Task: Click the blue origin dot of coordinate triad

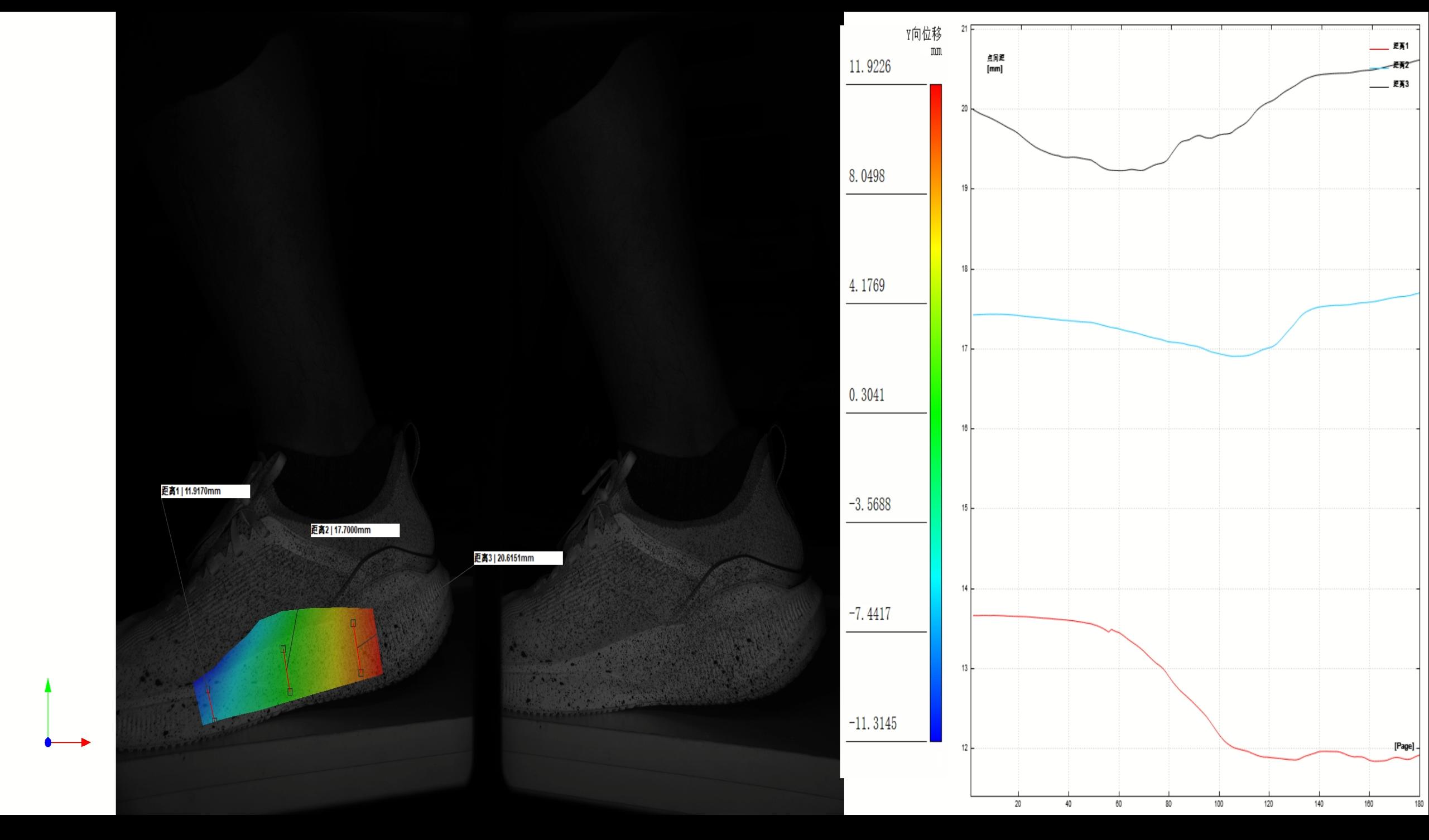Action: point(48,742)
